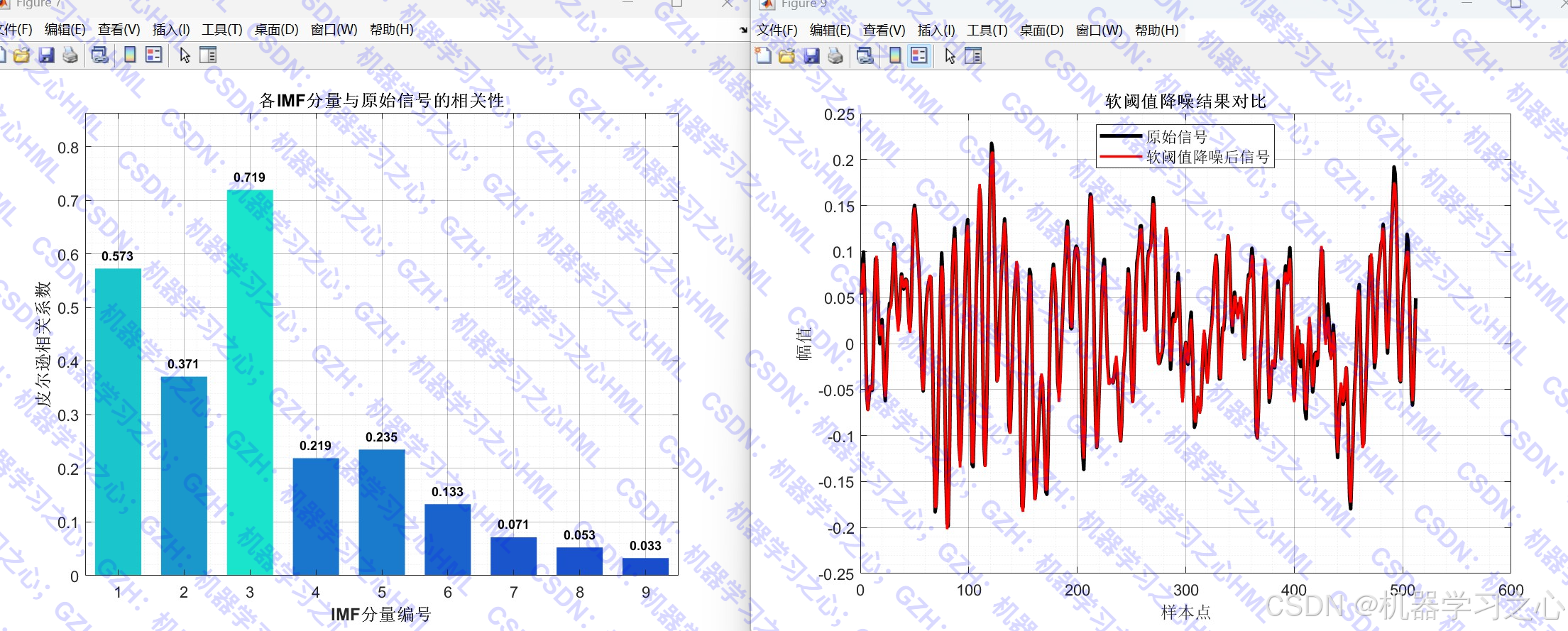The height and width of the screenshot is (631, 1568).
Task: Select bar for IMF 8 (0.053)
Action: coord(580,561)
